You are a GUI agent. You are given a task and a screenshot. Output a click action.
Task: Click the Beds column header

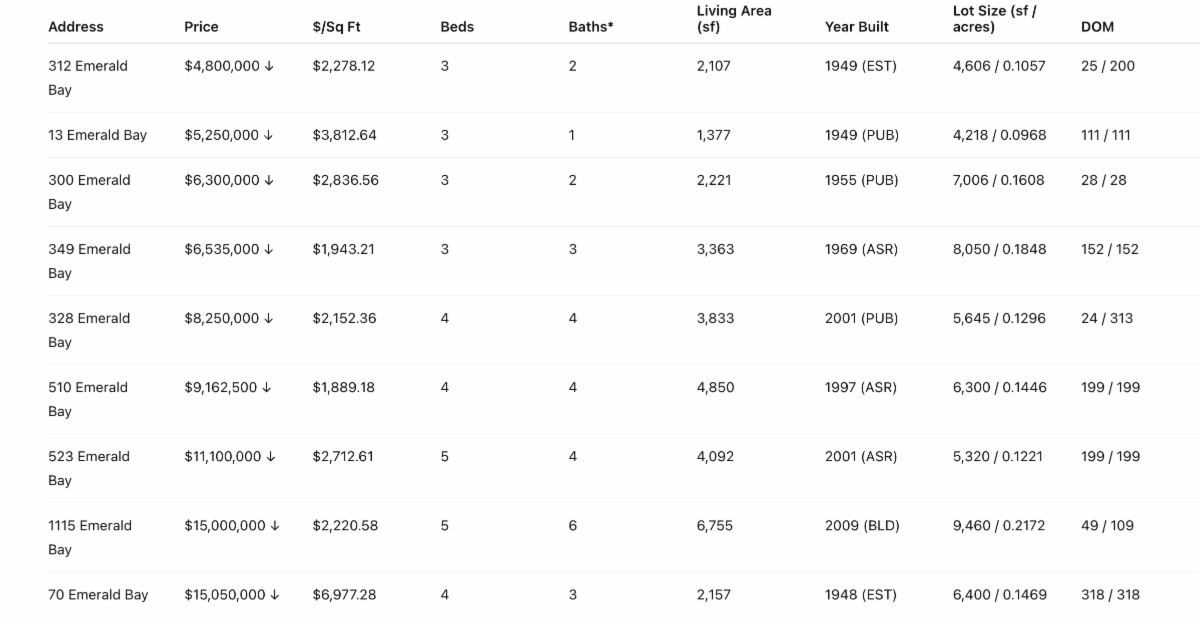pos(456,27)
